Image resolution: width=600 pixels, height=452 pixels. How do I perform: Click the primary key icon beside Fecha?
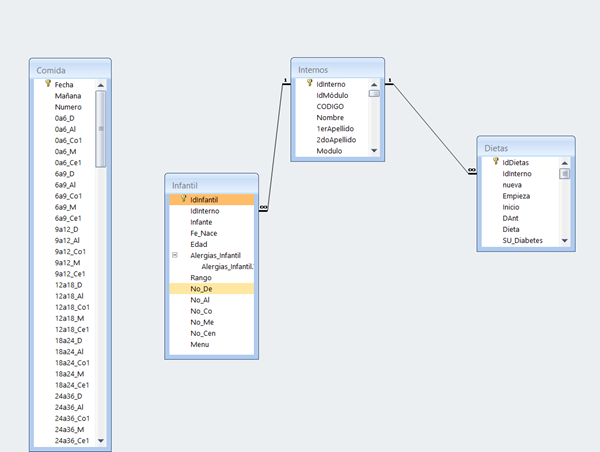(47, 85)
